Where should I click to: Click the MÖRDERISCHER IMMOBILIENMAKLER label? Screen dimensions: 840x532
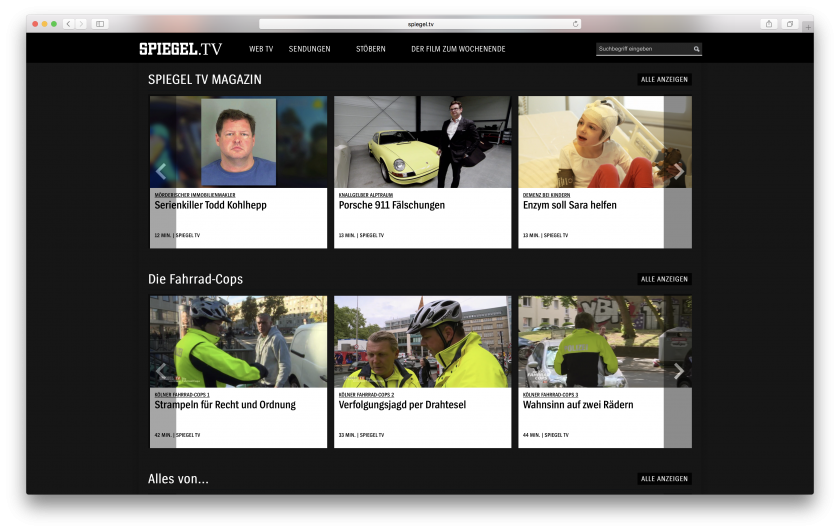tap(195, 195)
